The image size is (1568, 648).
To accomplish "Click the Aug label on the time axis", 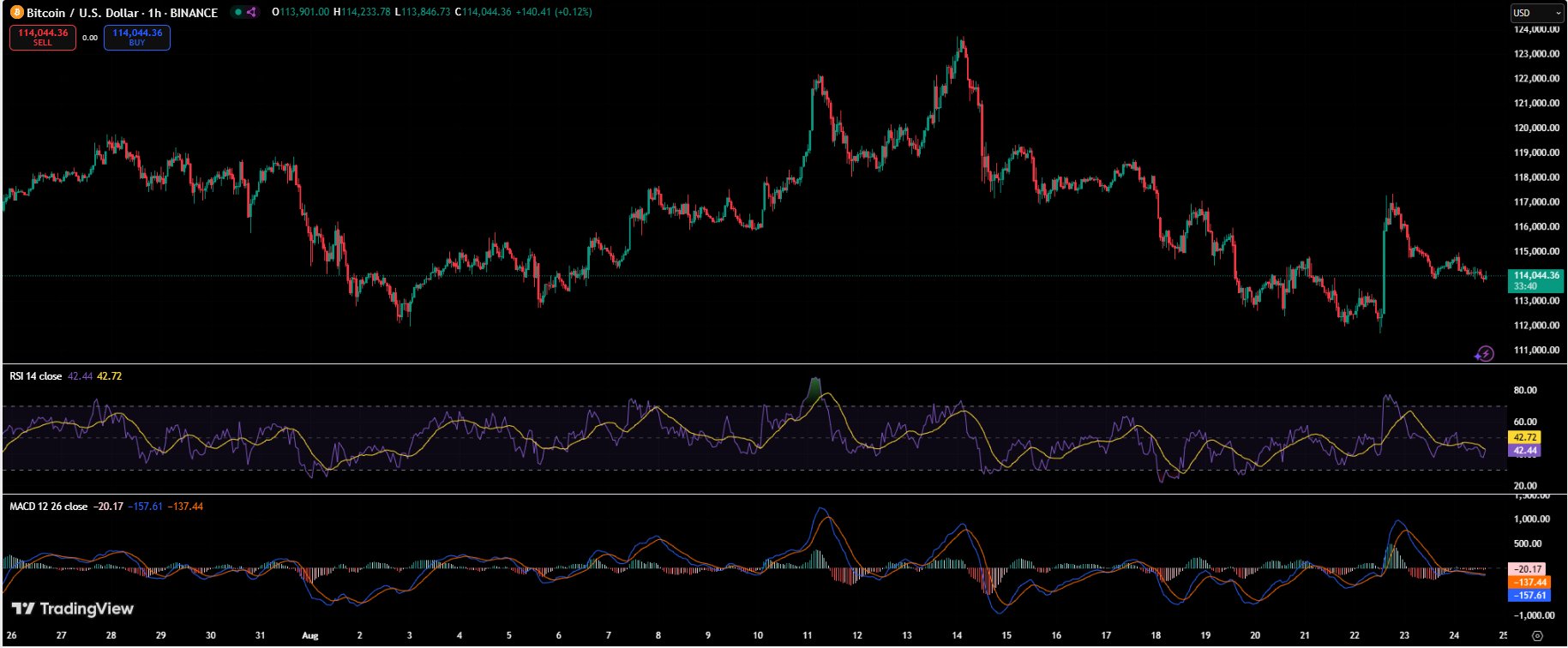I will [310, 636].
